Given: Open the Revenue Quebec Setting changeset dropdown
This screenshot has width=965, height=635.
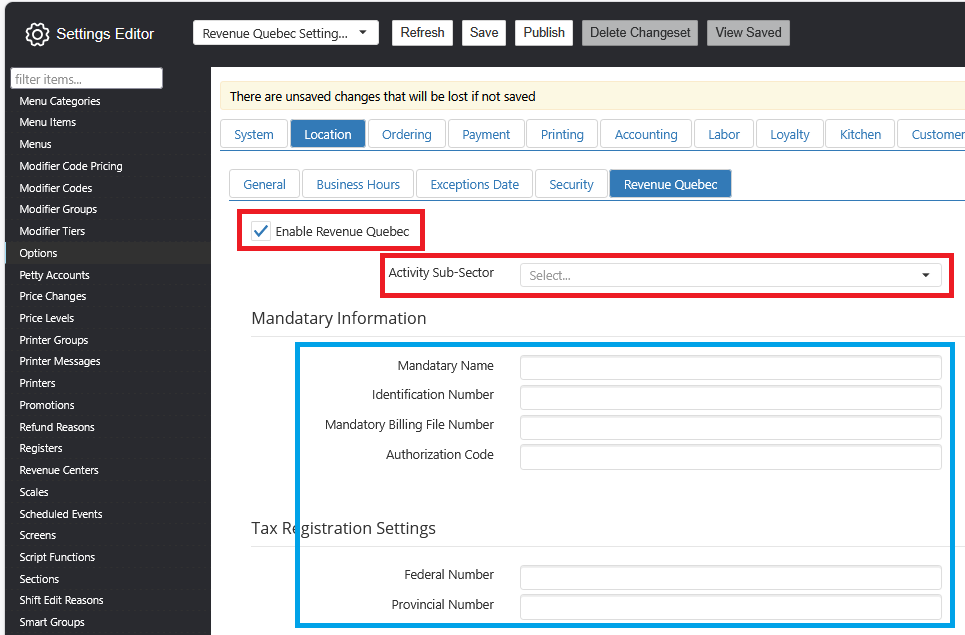Looking at the screenshot, I should 286,33.
